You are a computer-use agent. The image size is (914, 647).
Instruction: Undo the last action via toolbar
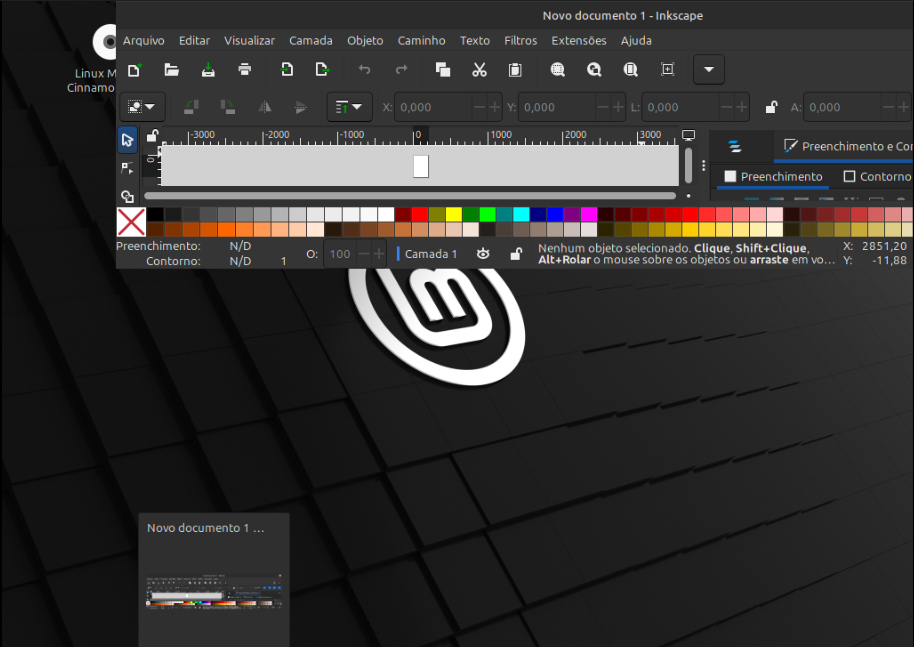click(364, 70)
